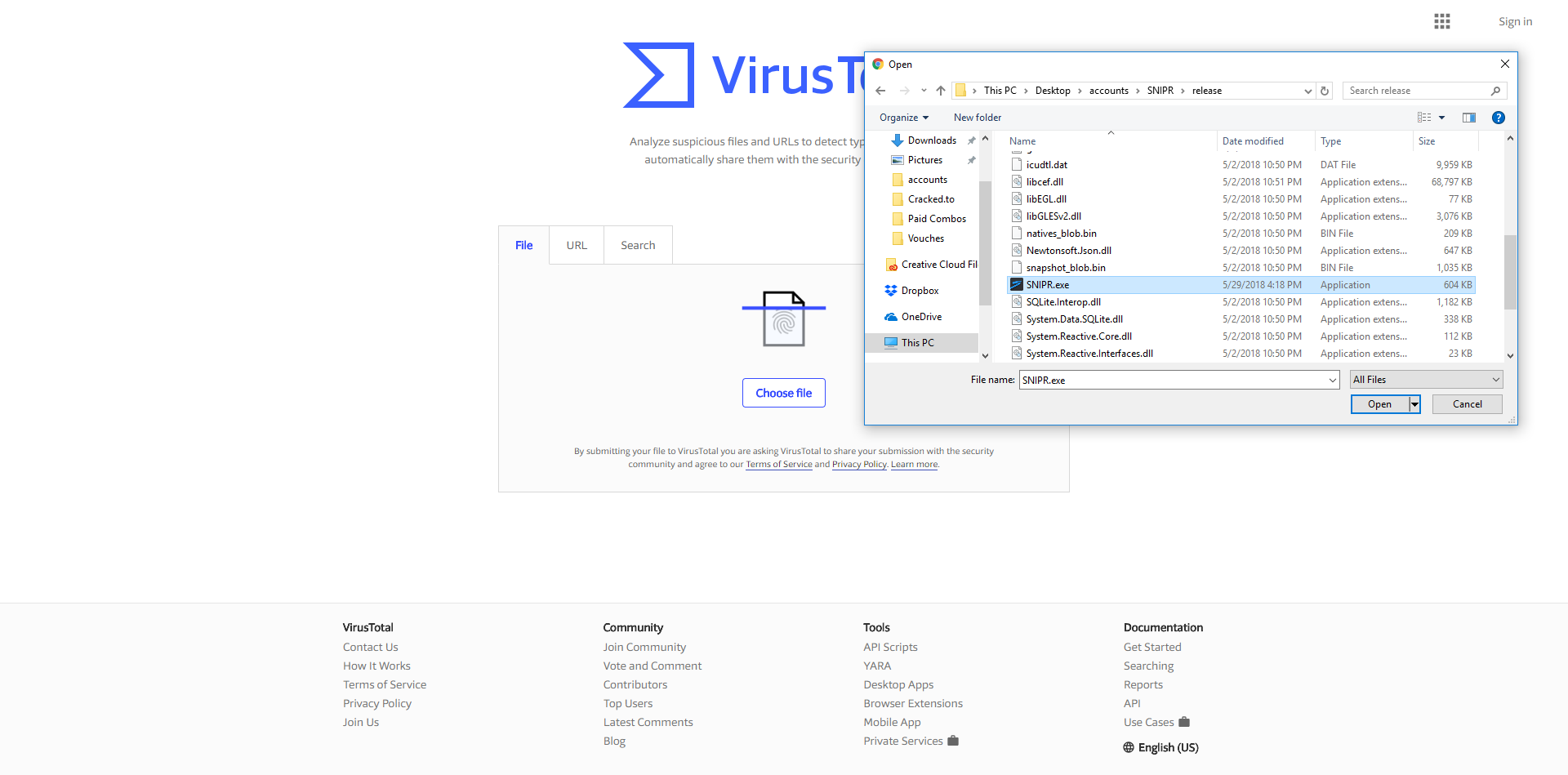Click the icudtl.dat file icon
Screen dimensions: 1568x775
(x=1017, y=165)
